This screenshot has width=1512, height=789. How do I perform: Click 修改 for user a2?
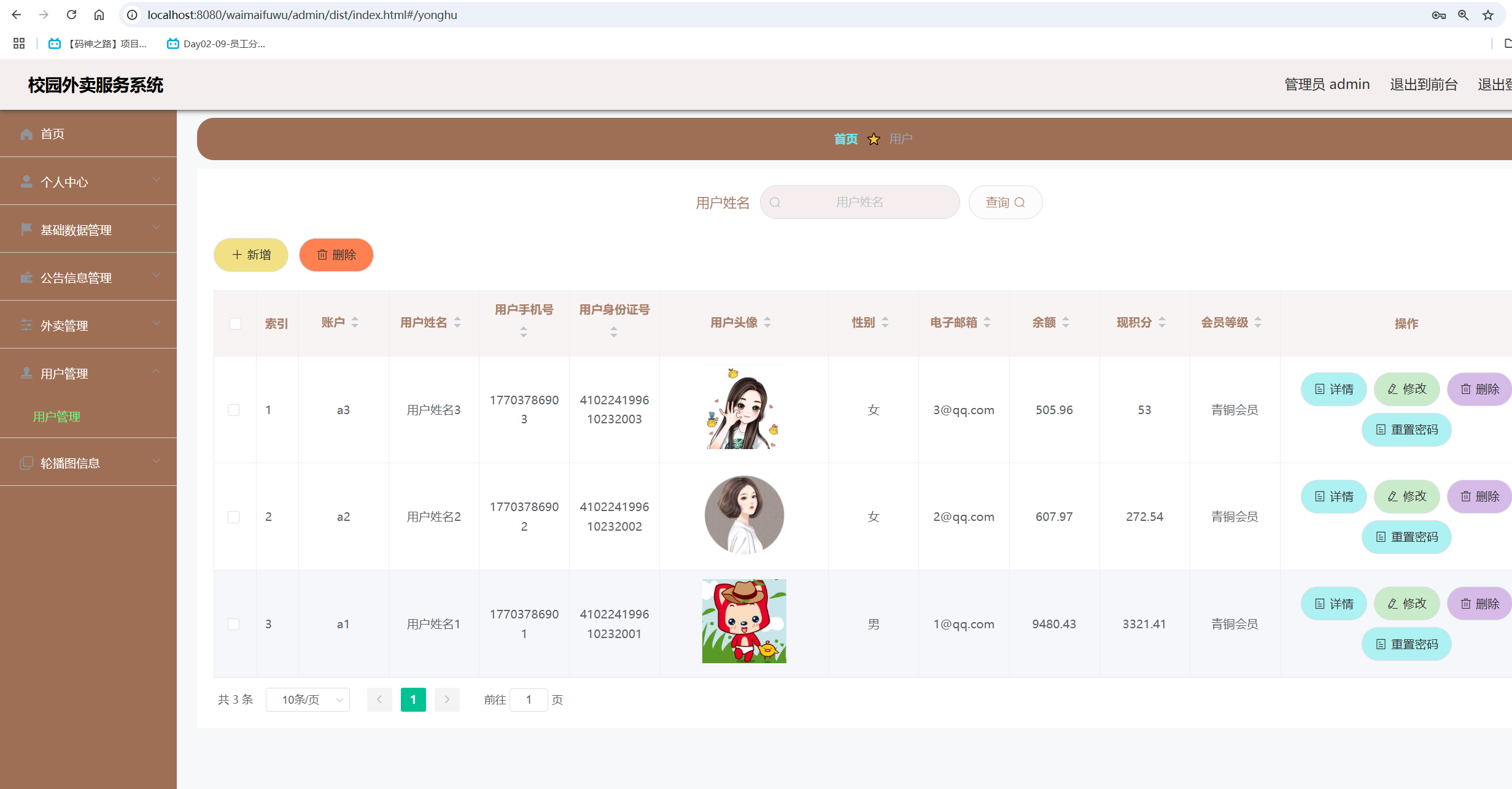tap(1407, 496)
